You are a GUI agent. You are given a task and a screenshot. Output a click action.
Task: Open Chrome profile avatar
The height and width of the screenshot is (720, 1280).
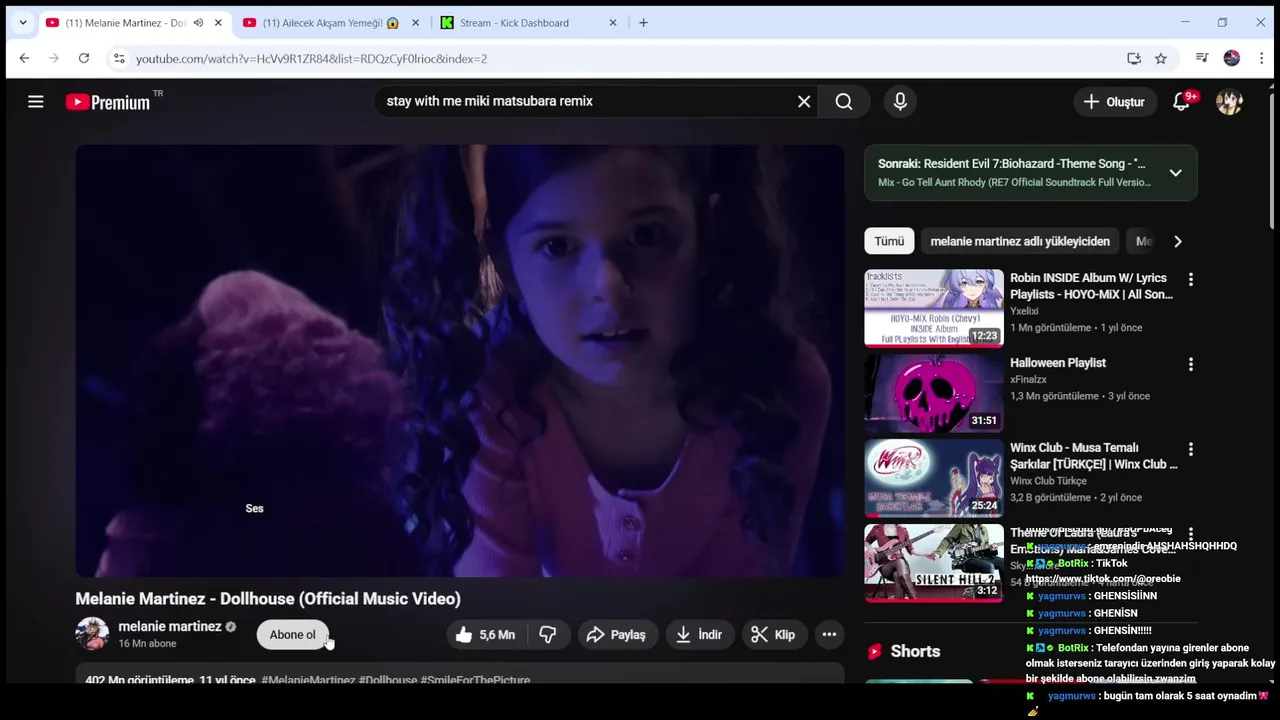(1232, 58)
